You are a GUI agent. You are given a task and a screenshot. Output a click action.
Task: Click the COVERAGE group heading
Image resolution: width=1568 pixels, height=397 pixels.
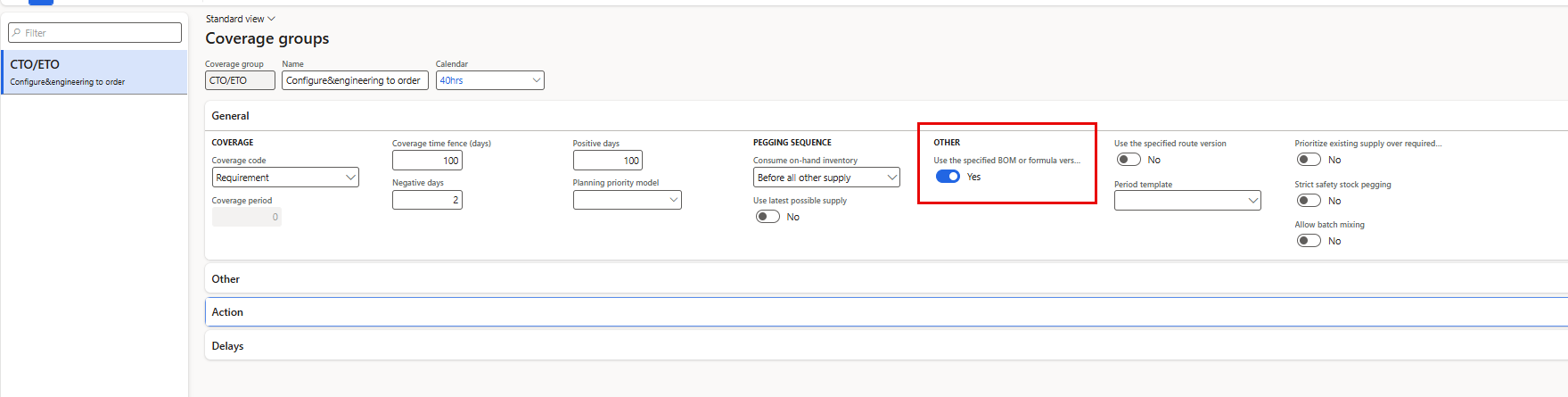click(x=233, y=143)
